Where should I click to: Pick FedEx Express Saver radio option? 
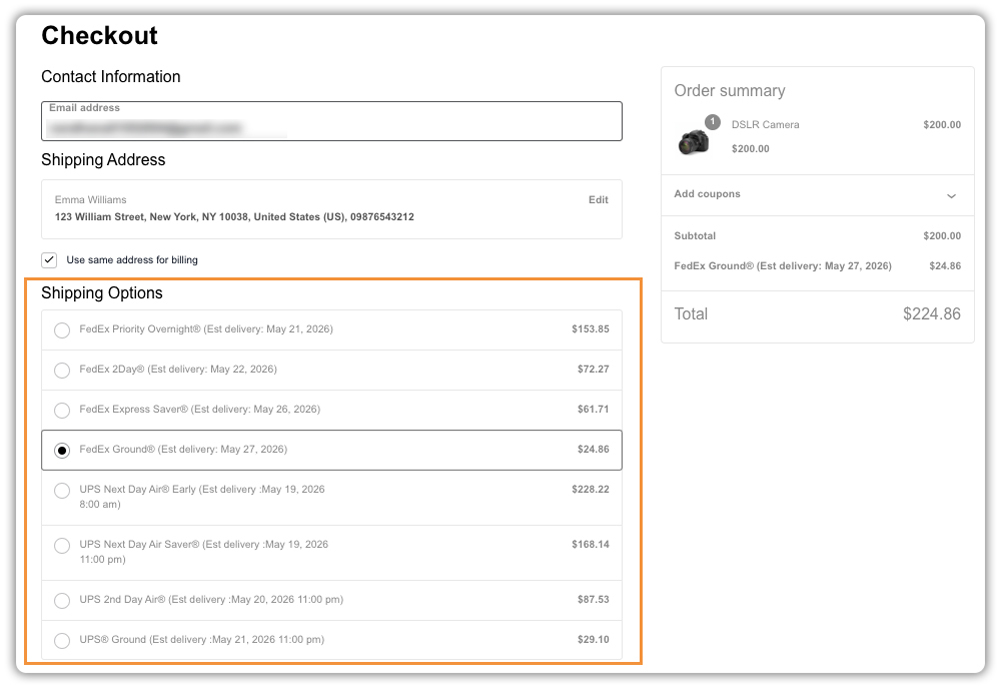click(62, 410)
